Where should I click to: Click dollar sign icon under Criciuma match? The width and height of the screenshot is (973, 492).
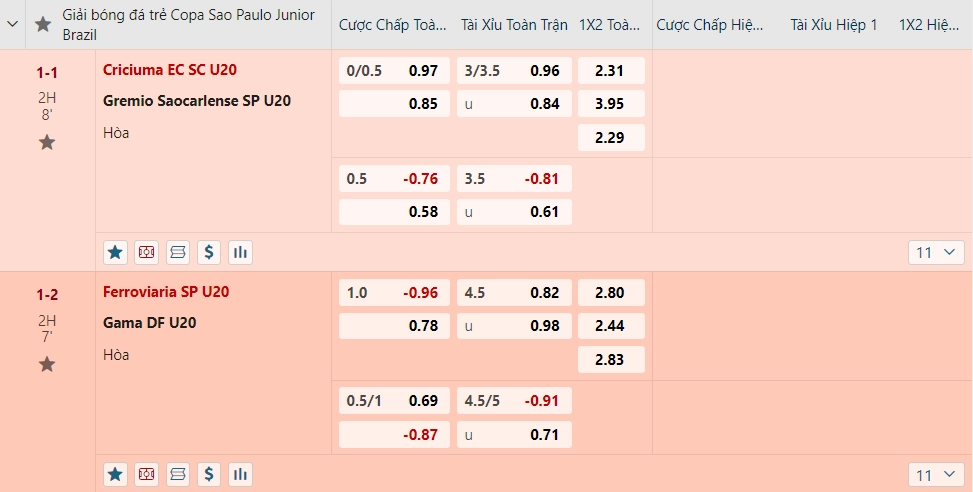(x=209, y=253)
